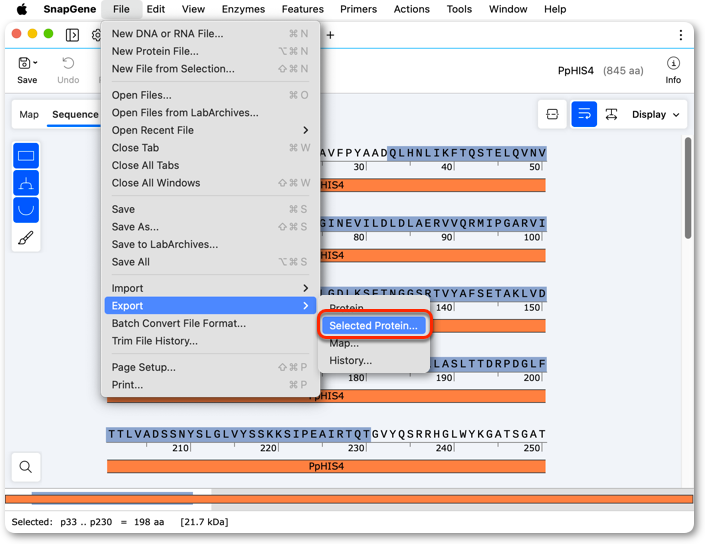
Task: Open the Enzymes menu
Action: 243,9
